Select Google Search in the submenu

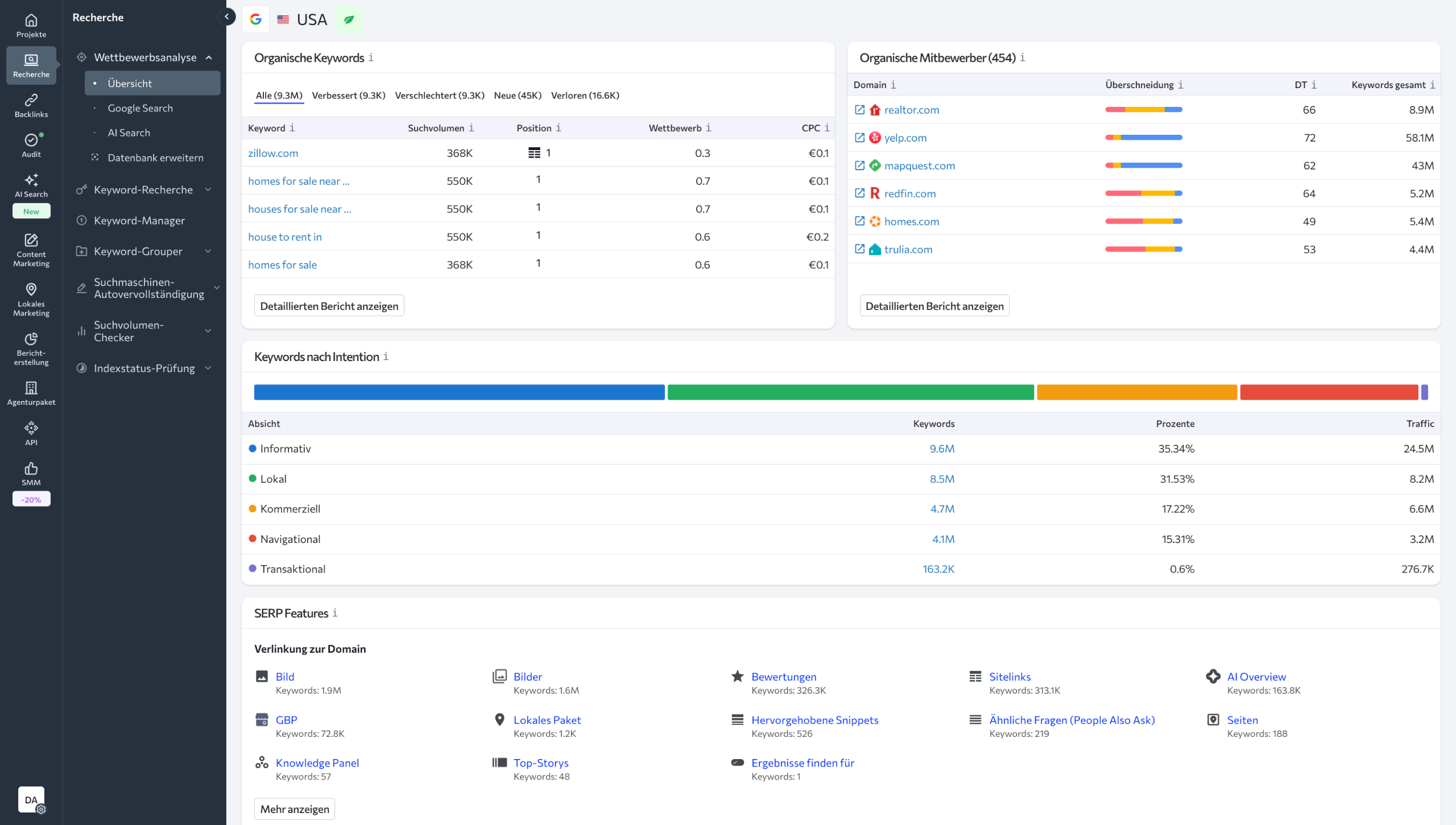point(140,108)
